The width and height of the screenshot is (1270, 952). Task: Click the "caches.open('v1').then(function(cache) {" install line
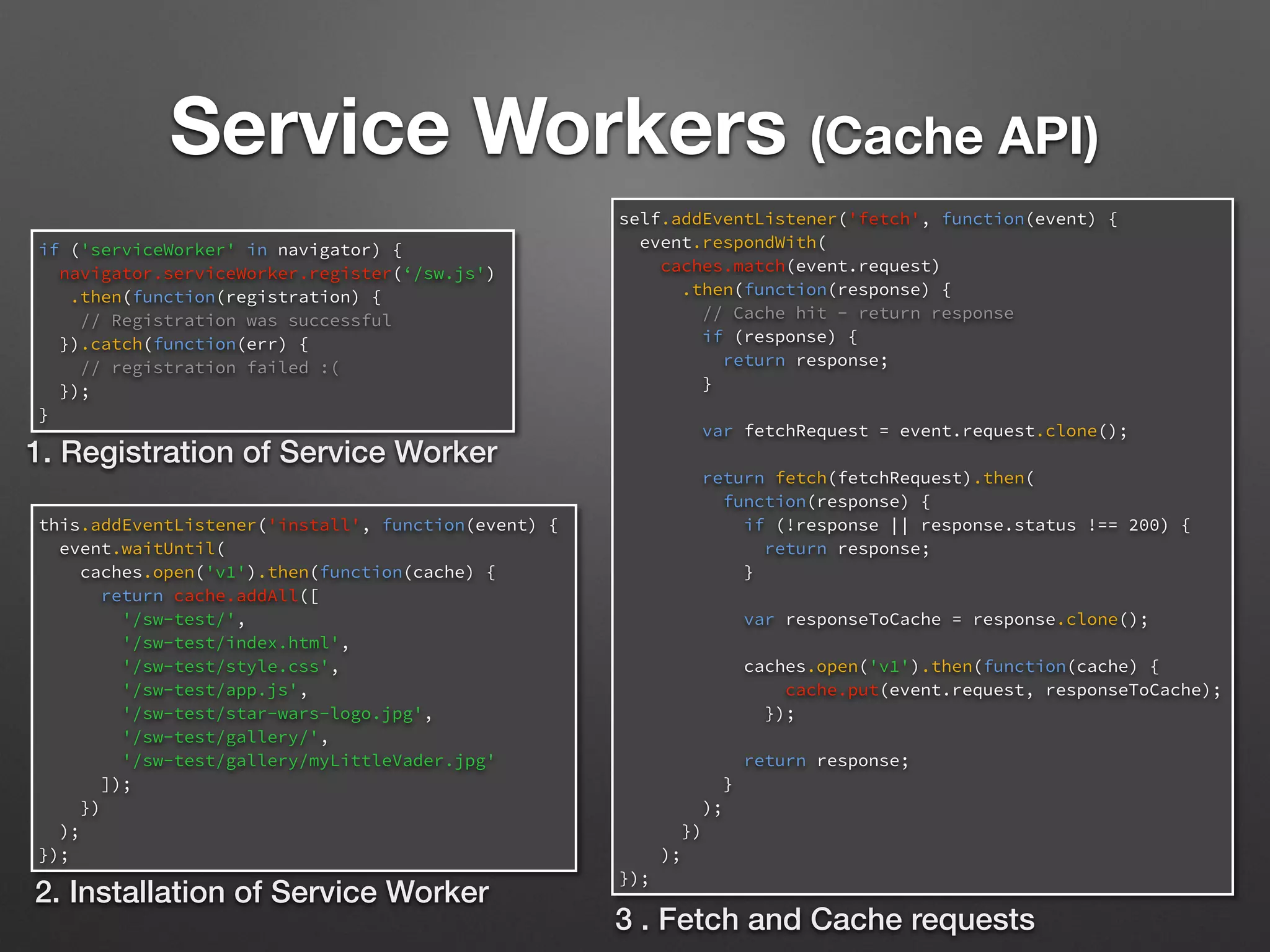(x=288, y=572)
